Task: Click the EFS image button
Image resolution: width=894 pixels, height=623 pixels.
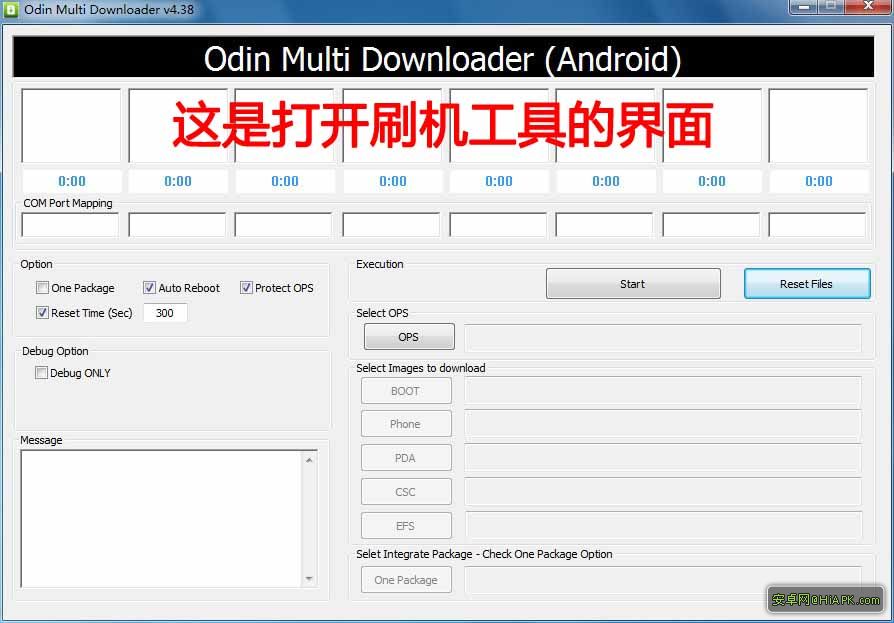Action: click(x=406, y=526)
